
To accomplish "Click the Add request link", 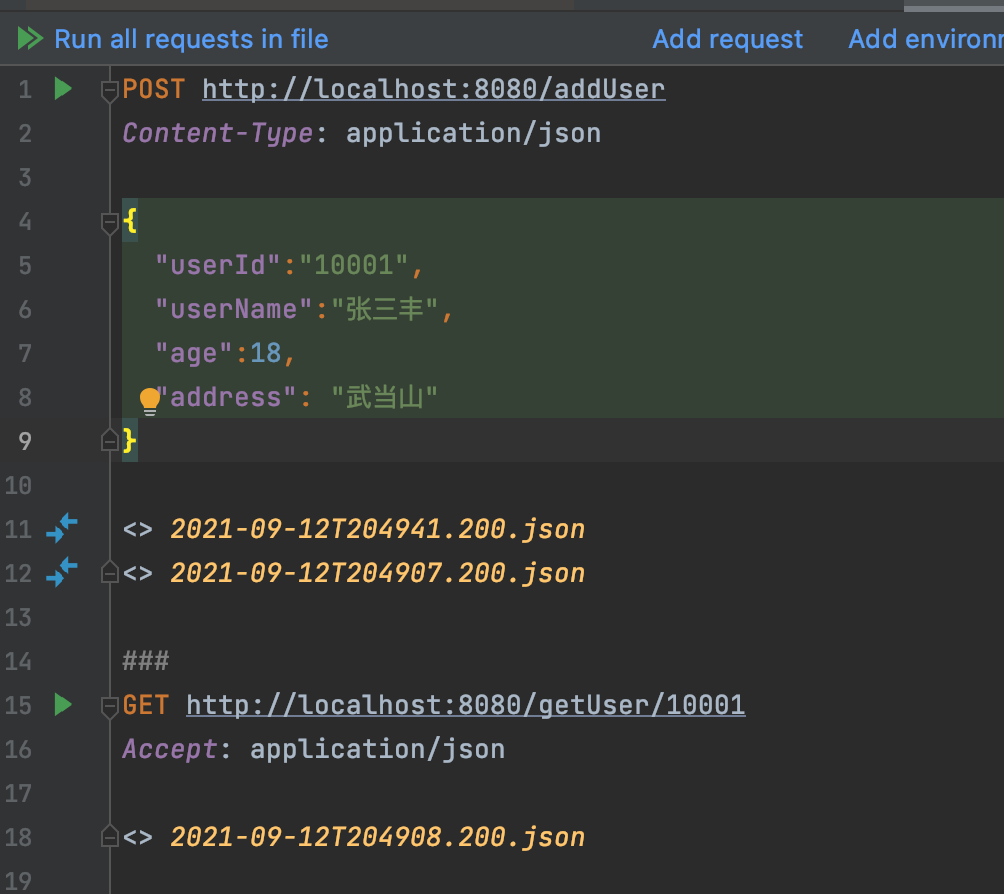I will [x=727, y=39].
